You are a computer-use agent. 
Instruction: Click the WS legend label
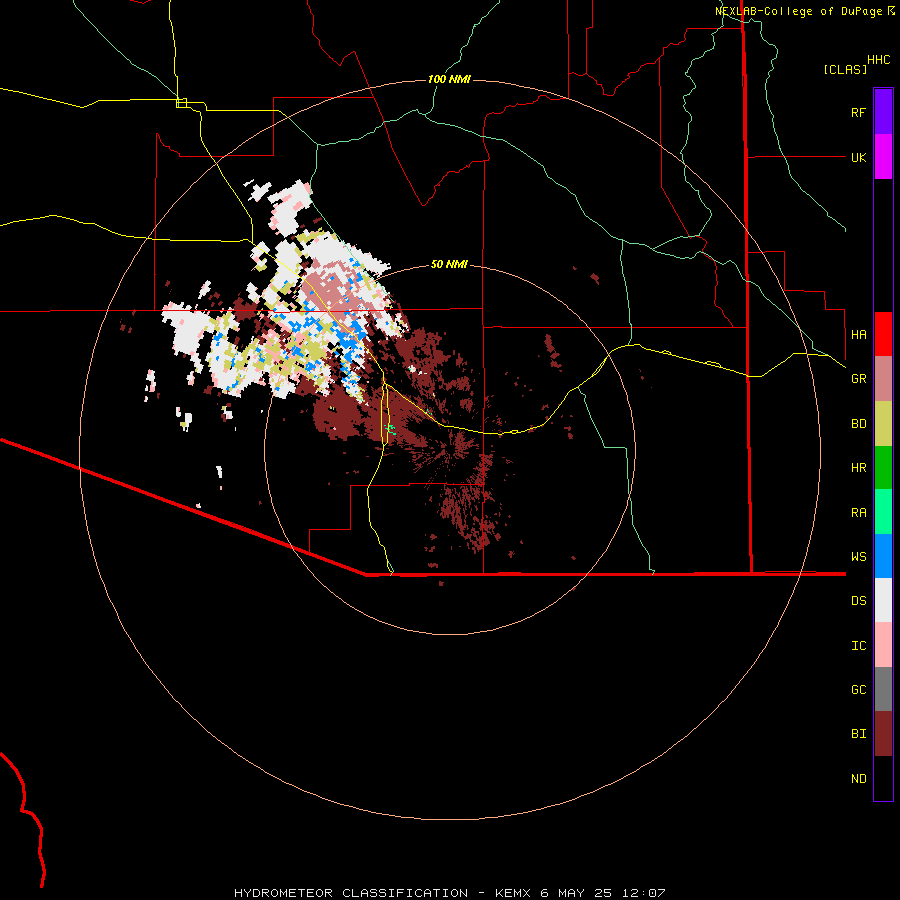[x=858, y=556]
